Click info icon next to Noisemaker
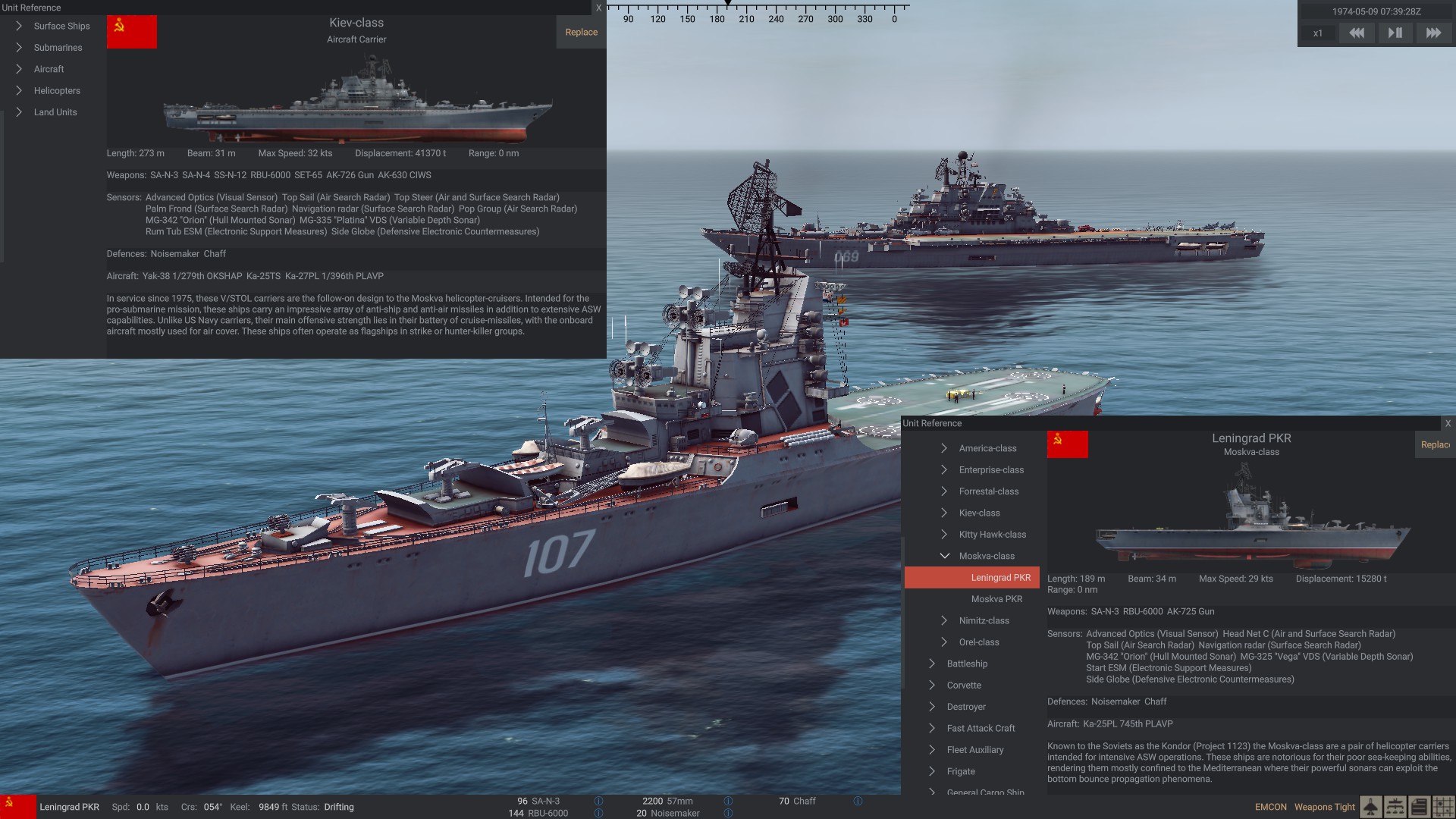The height and width of the screenshot is (819, 1456). (x=728, y=813)
